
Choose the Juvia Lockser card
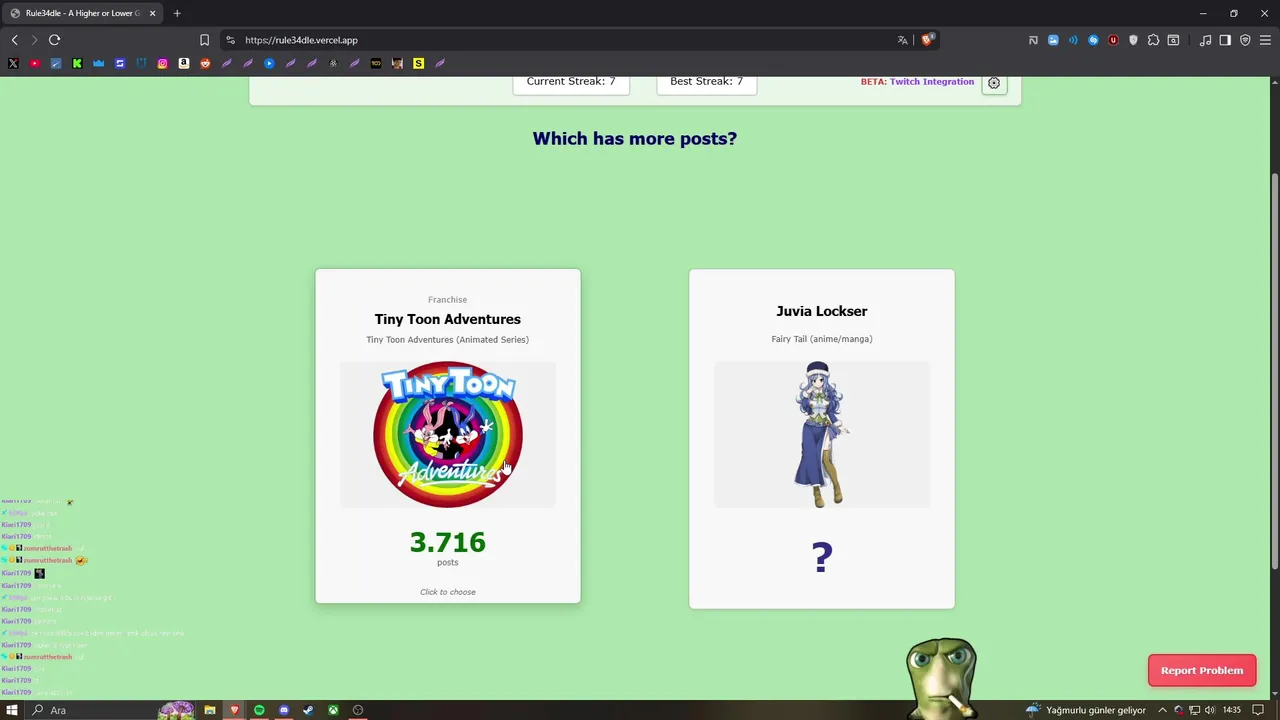[822, 438]
